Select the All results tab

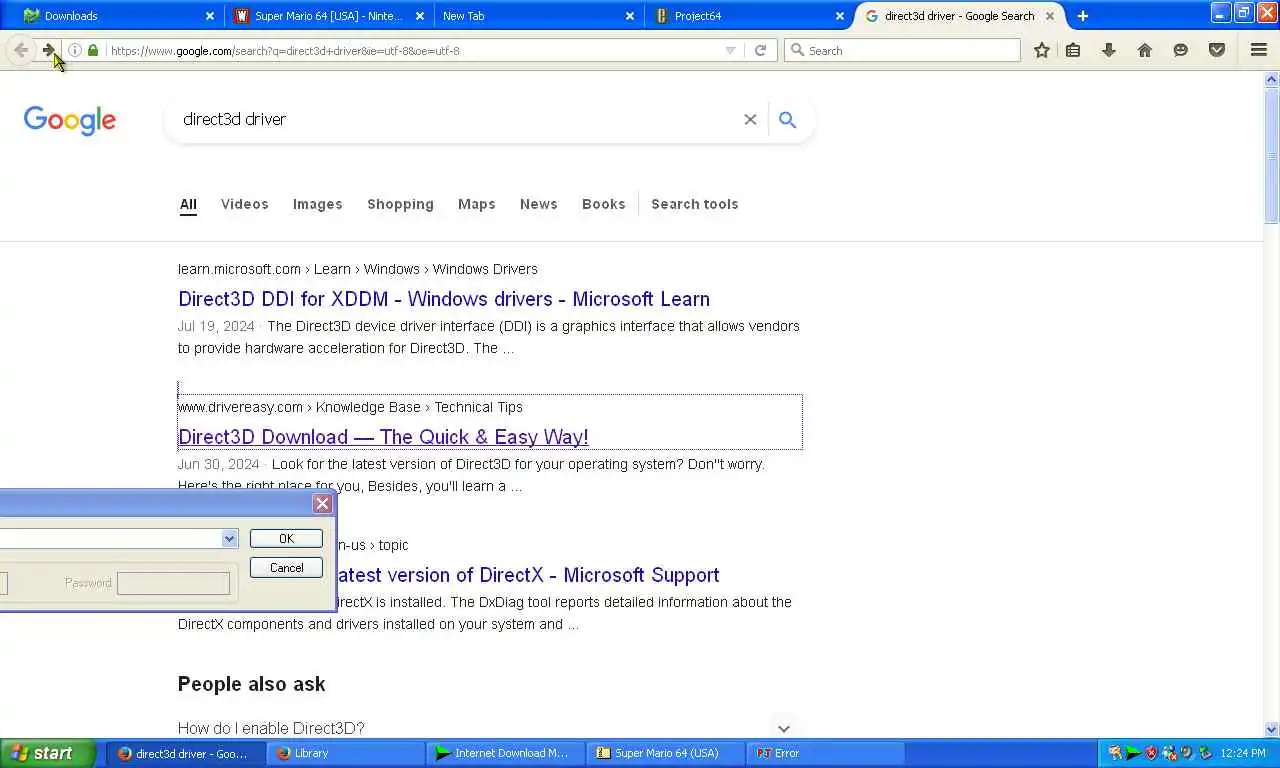[x=188, y=204]
